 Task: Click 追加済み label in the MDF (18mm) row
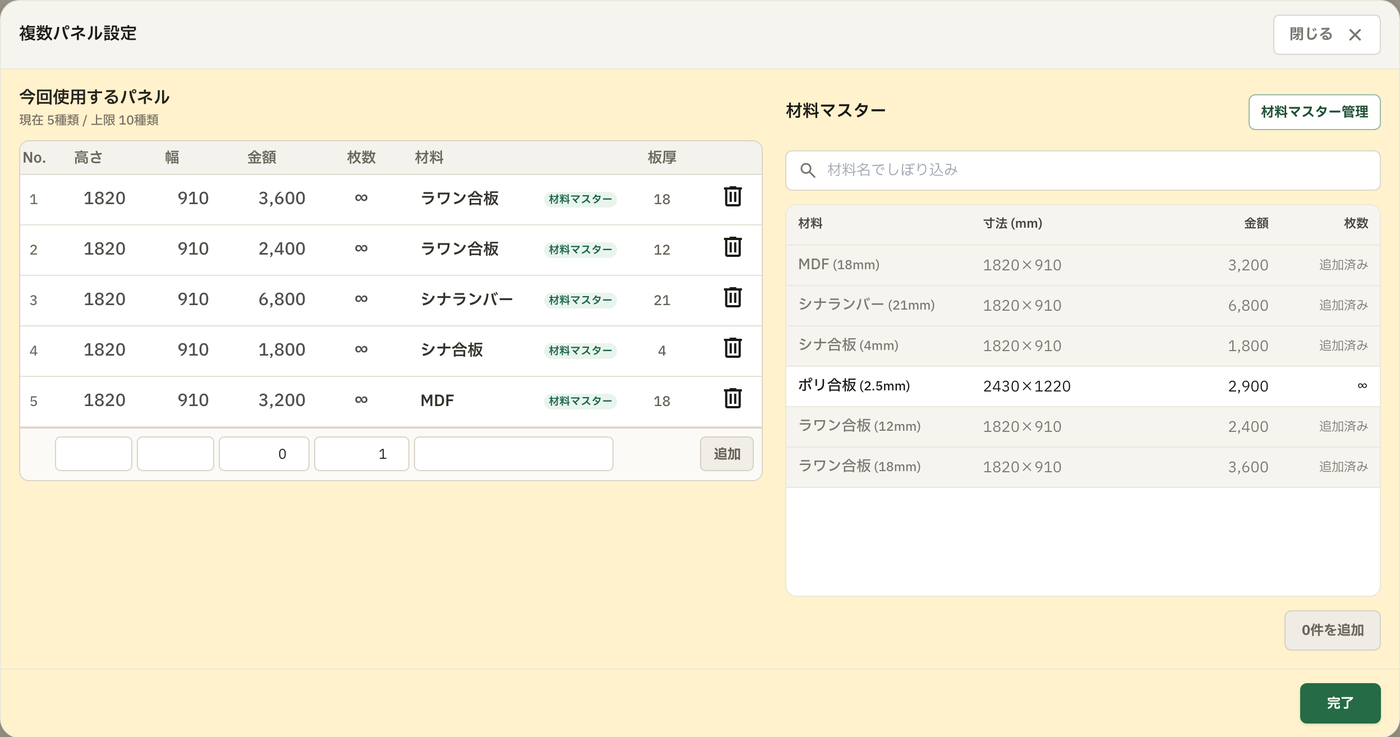point(1343,265)
